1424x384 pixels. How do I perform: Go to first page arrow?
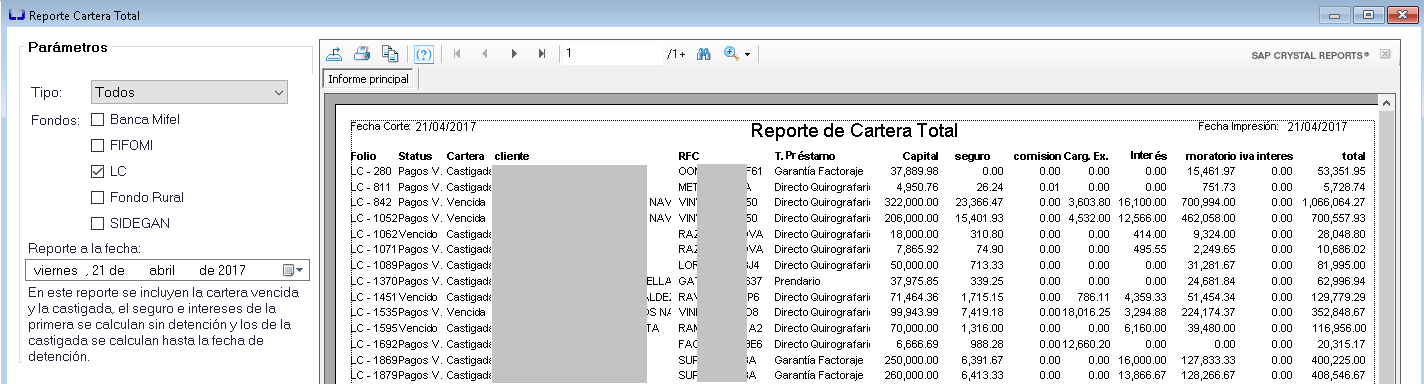pos(457,53)
